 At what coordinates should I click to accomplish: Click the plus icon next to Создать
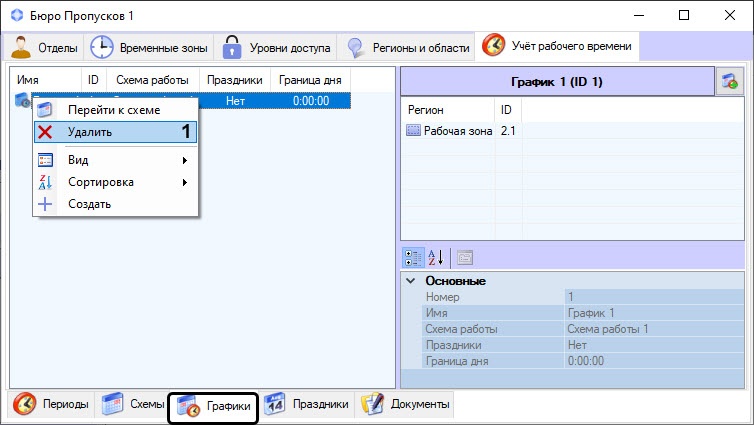[45, 204]
